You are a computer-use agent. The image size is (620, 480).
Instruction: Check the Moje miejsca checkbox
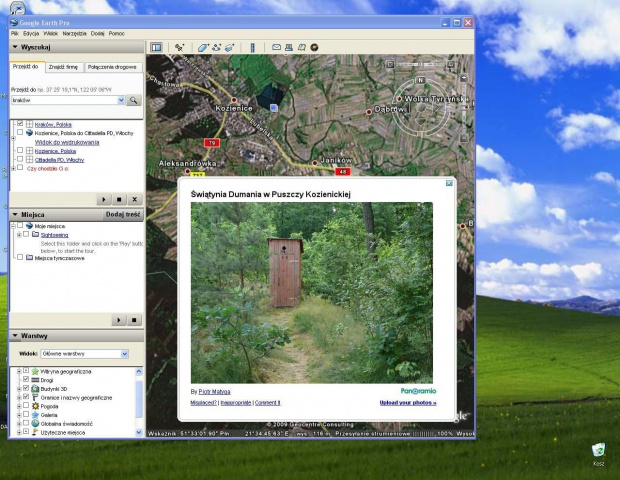point(20,225)
